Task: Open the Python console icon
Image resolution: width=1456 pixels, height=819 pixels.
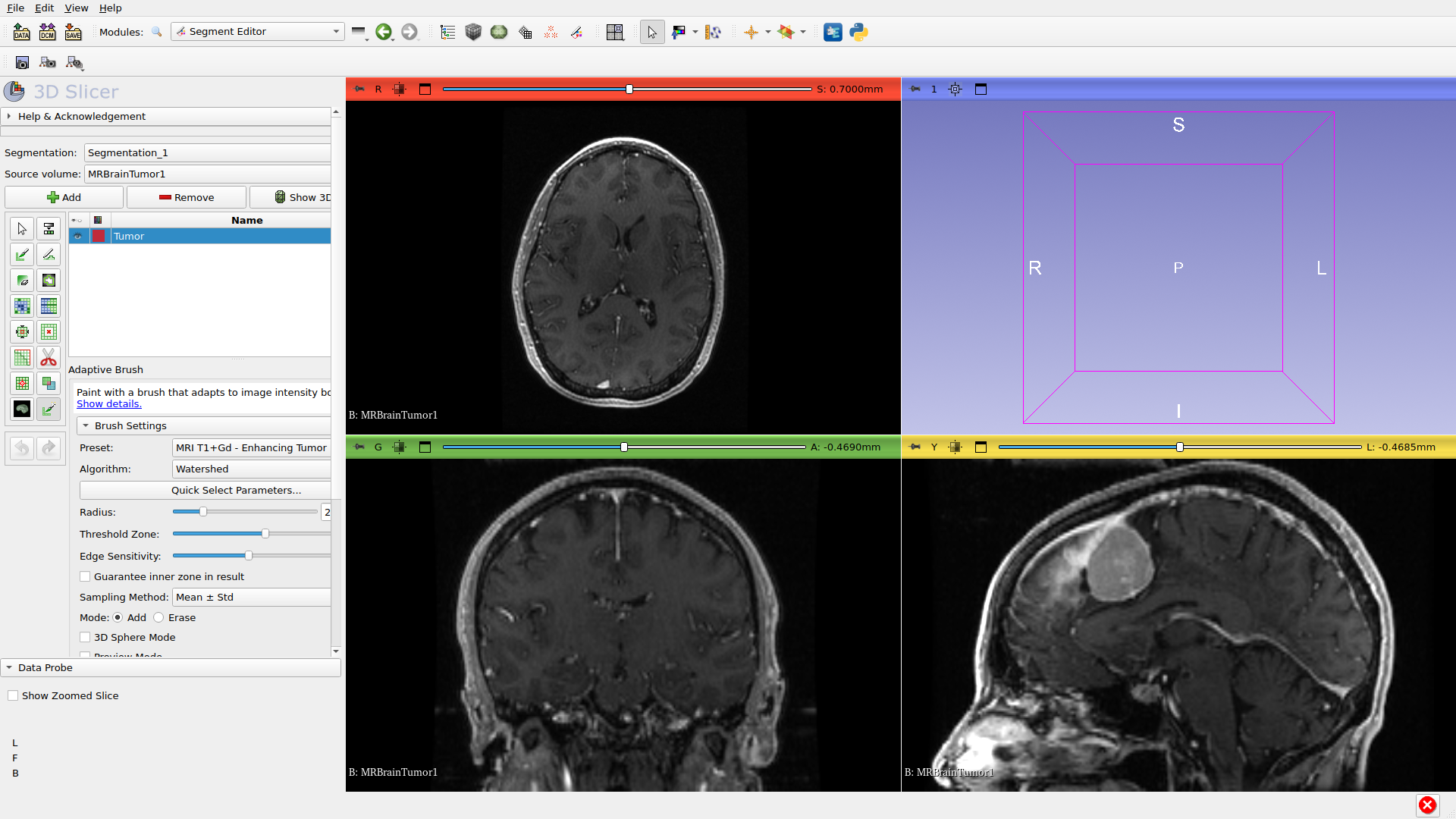Action: coord(858,32)
